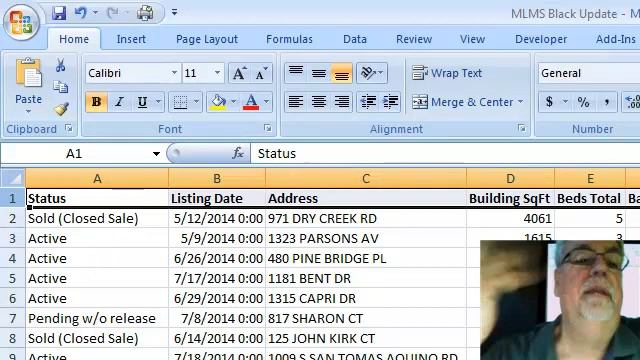Cut selection with scissors icon
Image resolution: width=640 pixels, height=360 pixels.
click(x=60, y=65)
